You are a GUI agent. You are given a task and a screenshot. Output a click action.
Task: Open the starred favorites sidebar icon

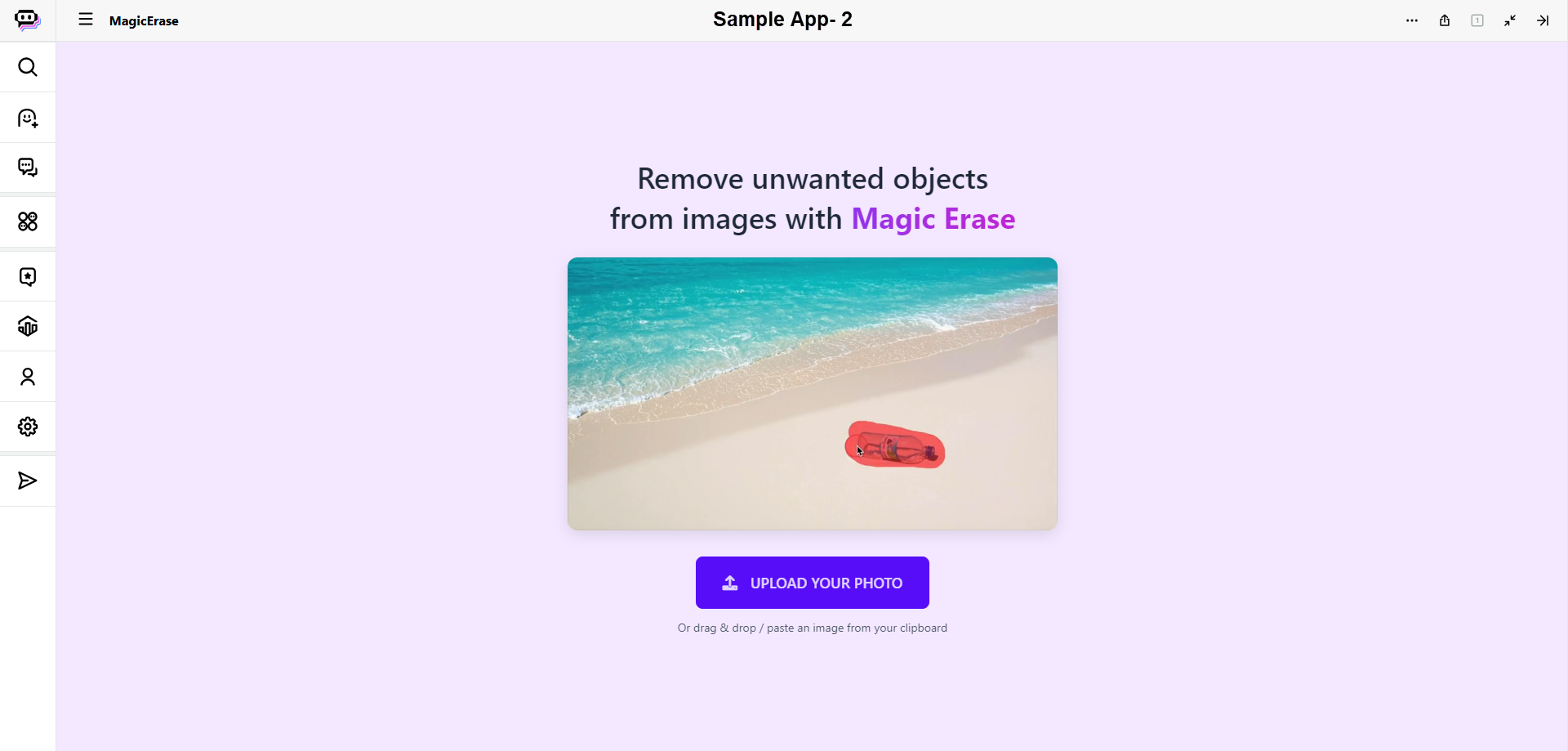point(28,277)
